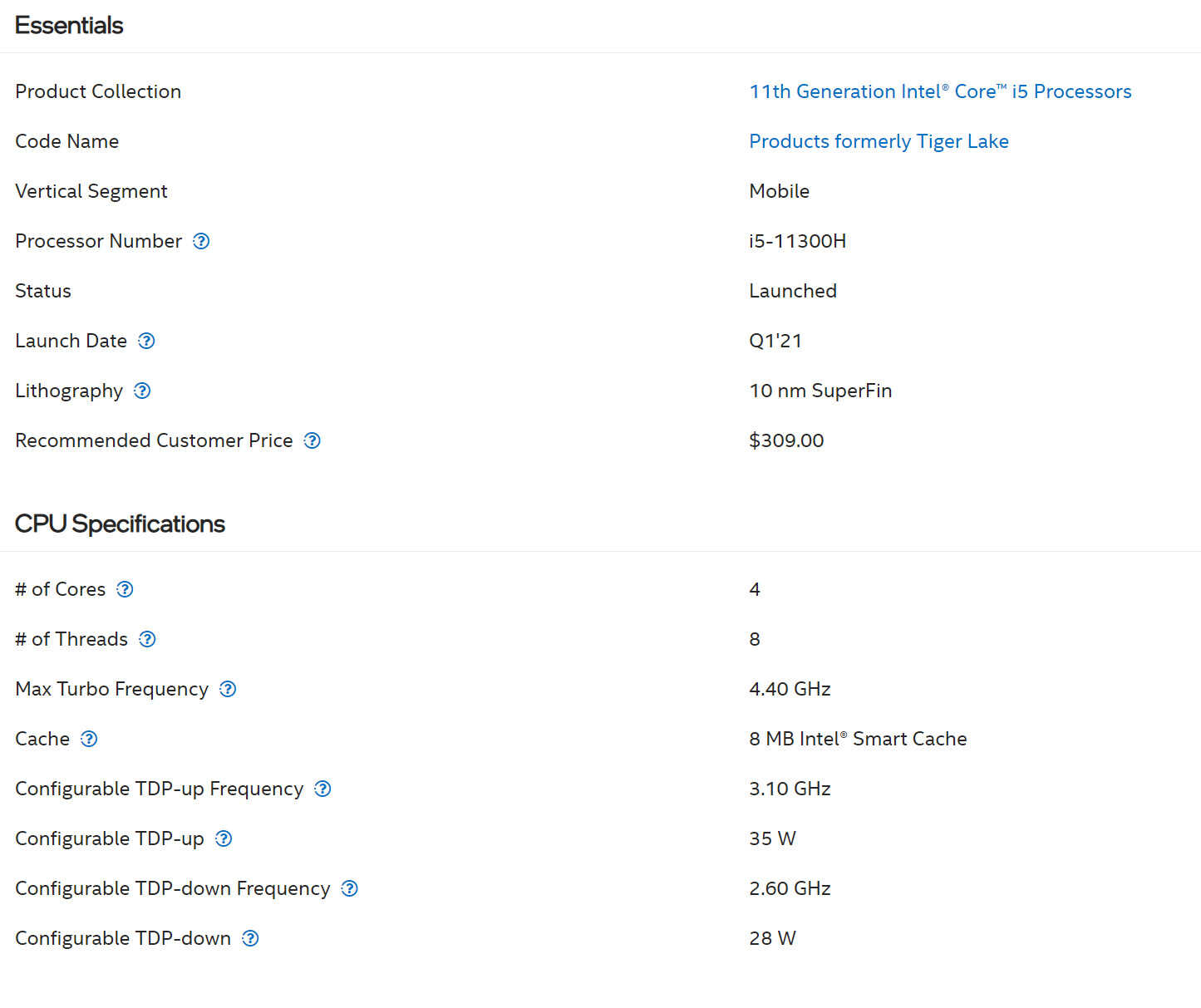Image resolution: width=1201 pixels, height=1008 pixels.
Task: Click the CPU Specifications section heading
Action: click(120, 524)
